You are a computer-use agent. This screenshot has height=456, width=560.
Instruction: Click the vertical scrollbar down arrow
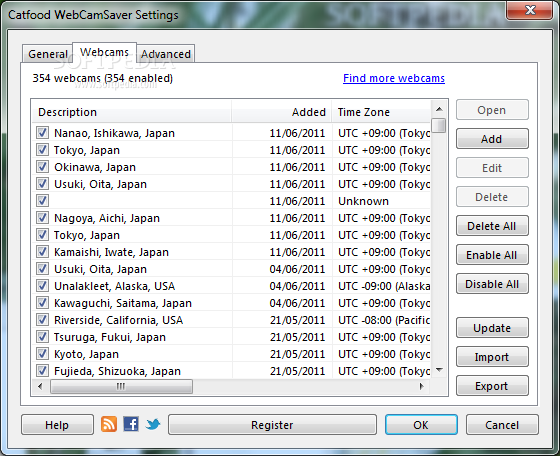tap(439, 370)
